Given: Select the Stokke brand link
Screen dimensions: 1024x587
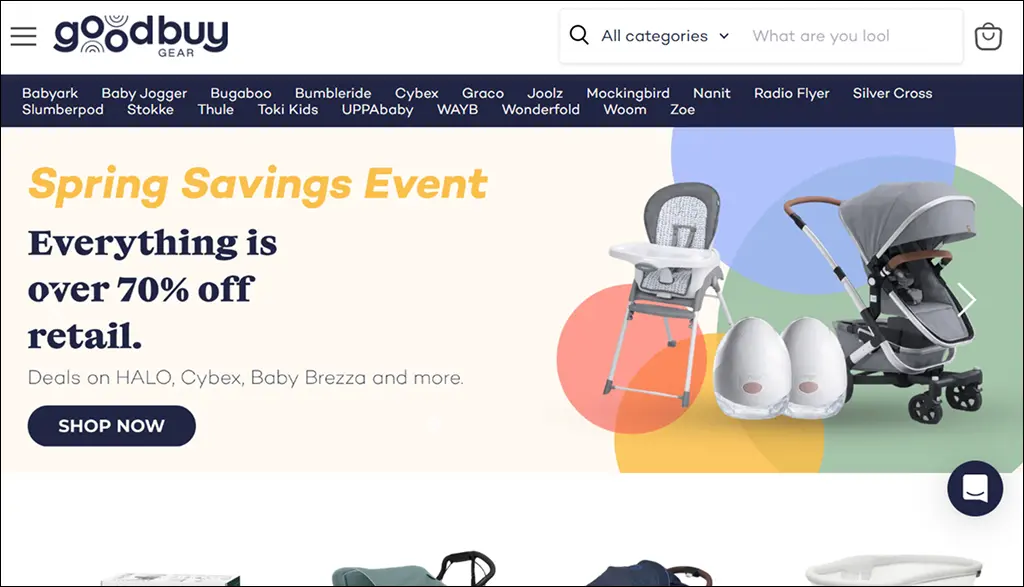Looking at the screenshot, I should (x=150, y=110).
